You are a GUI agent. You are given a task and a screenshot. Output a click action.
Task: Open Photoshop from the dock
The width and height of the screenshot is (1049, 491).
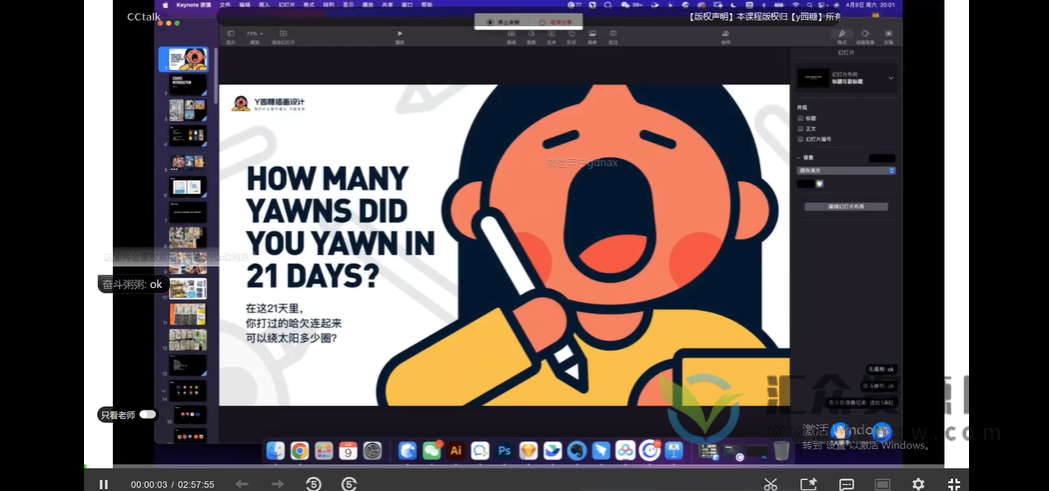[x=505, y=451]
